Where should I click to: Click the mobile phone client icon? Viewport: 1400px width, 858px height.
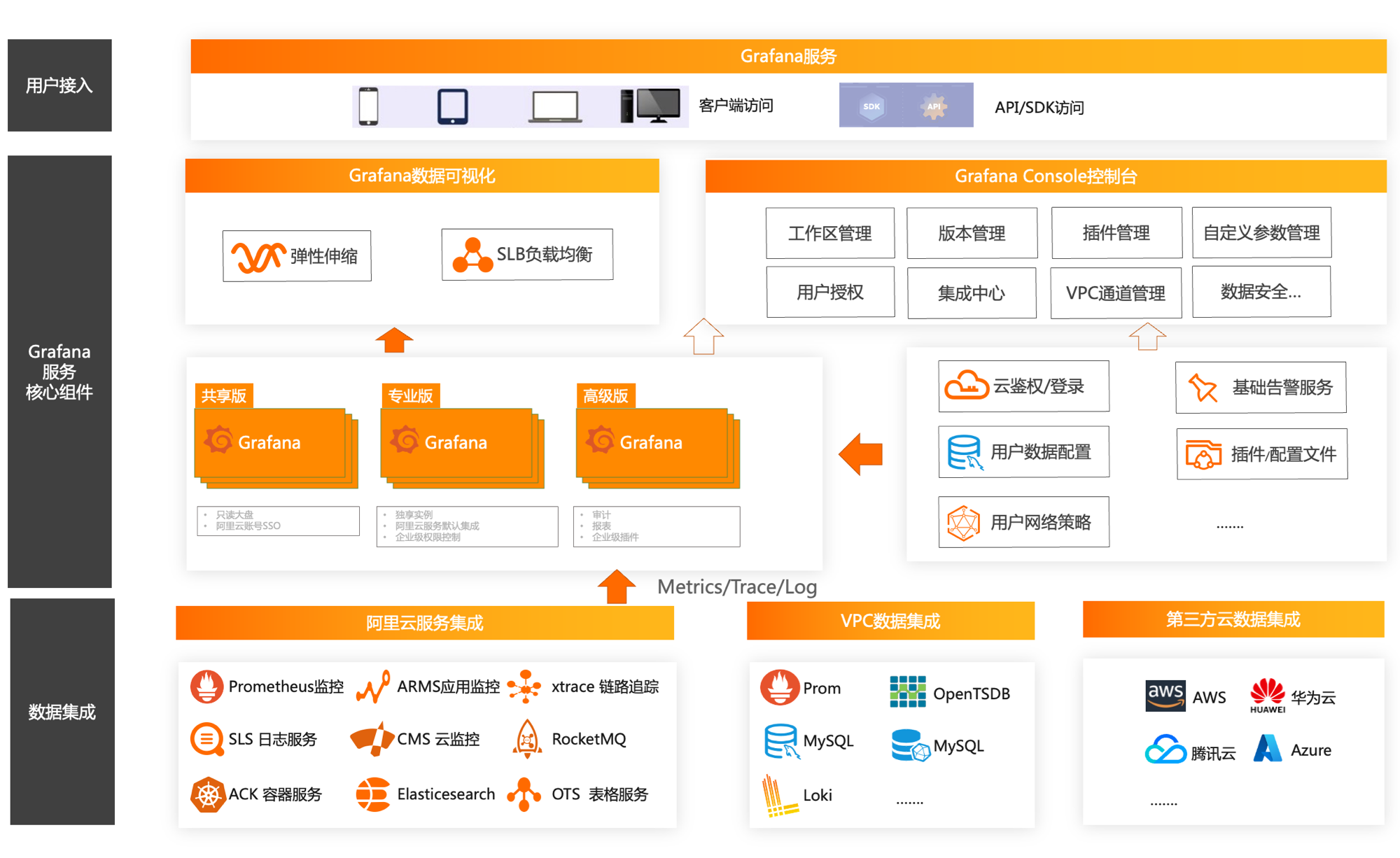click(x=368, y=106)
